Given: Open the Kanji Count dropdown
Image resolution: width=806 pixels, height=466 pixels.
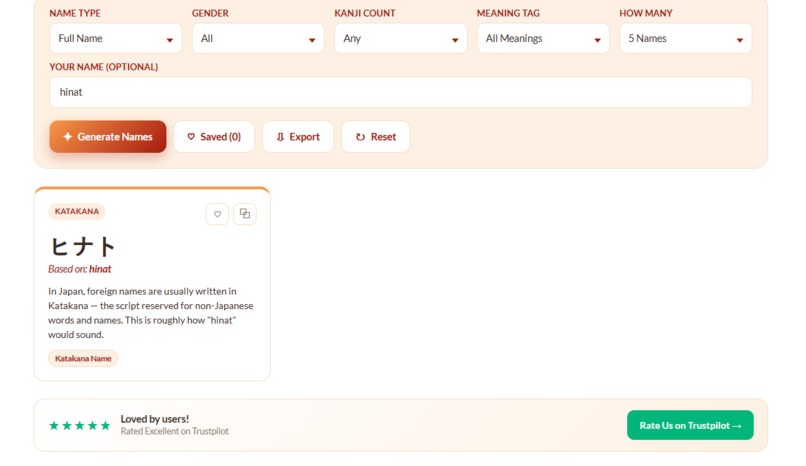Looking at the screenshot, I should [x=400, y=39].
